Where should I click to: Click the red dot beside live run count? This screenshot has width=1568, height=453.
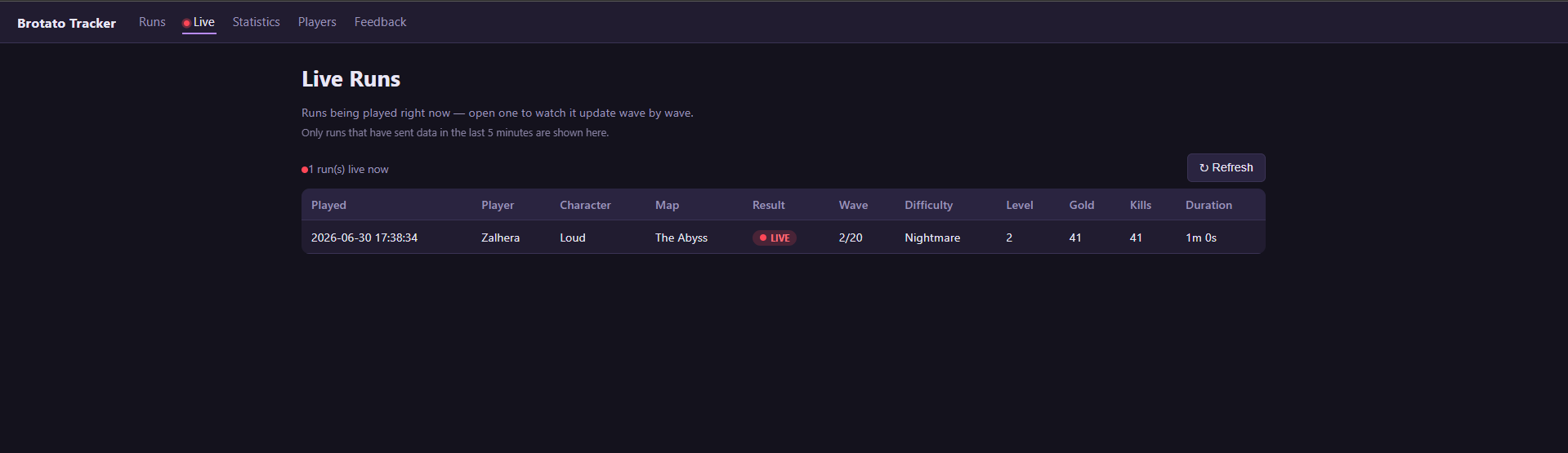click(x=305, y=170)
